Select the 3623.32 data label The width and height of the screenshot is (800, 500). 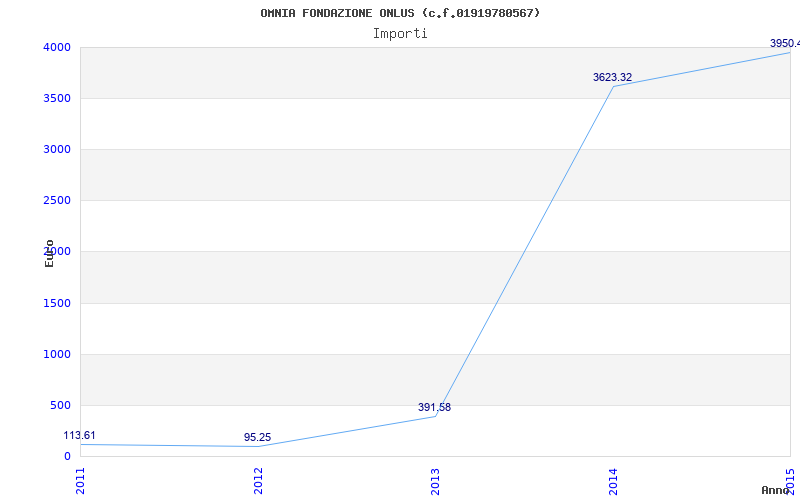pos(612,77)
